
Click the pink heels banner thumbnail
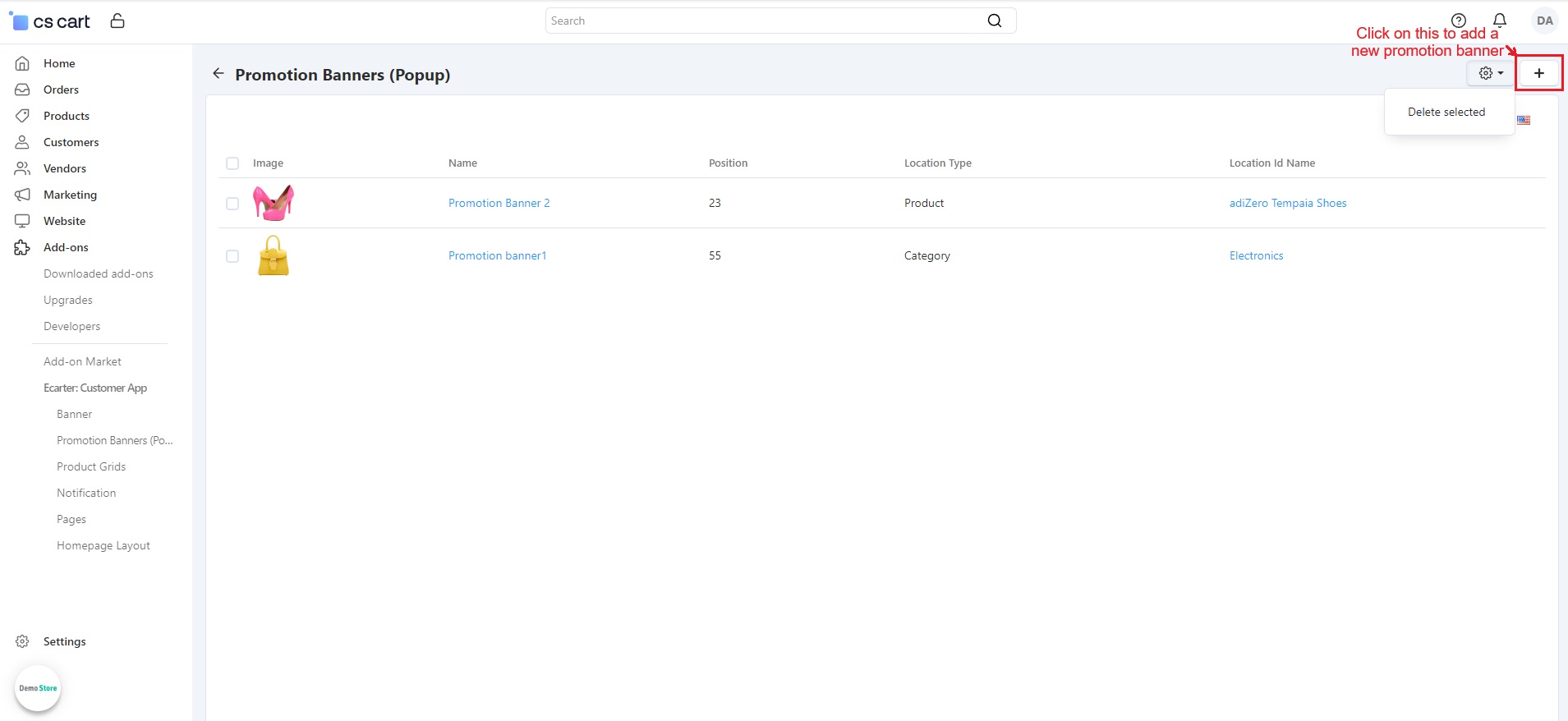[x=274, y=203]
